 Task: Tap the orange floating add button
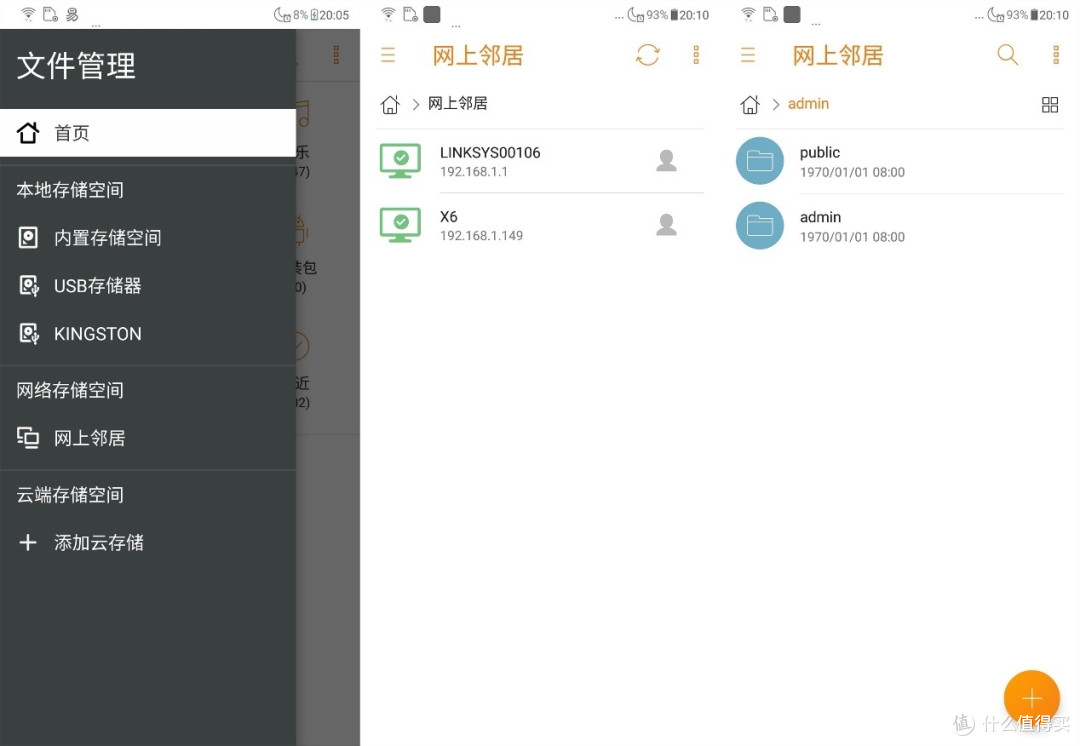(x=1032, y=698)
